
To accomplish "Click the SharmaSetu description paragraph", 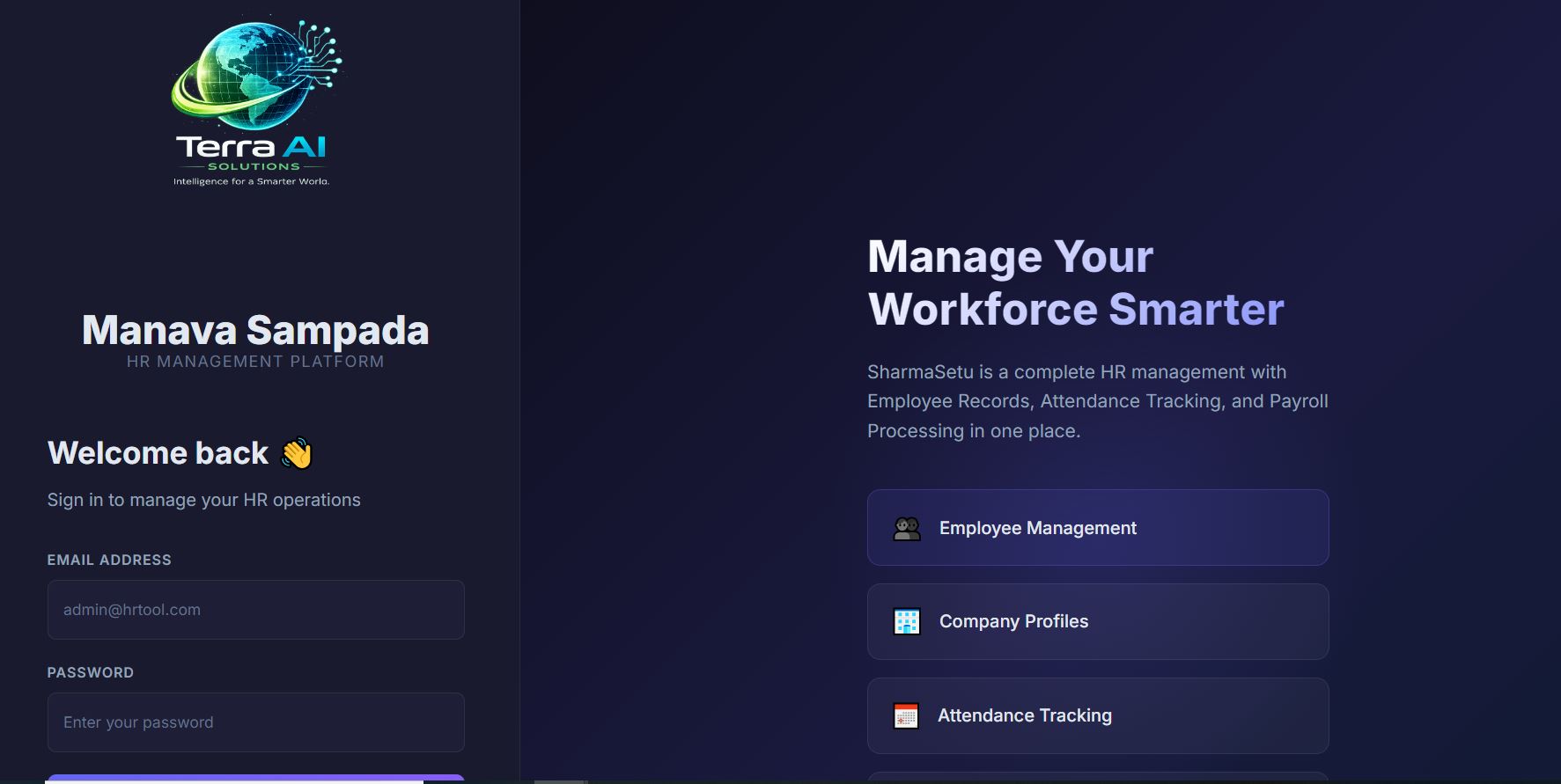I will click(x=1097, y=401).
